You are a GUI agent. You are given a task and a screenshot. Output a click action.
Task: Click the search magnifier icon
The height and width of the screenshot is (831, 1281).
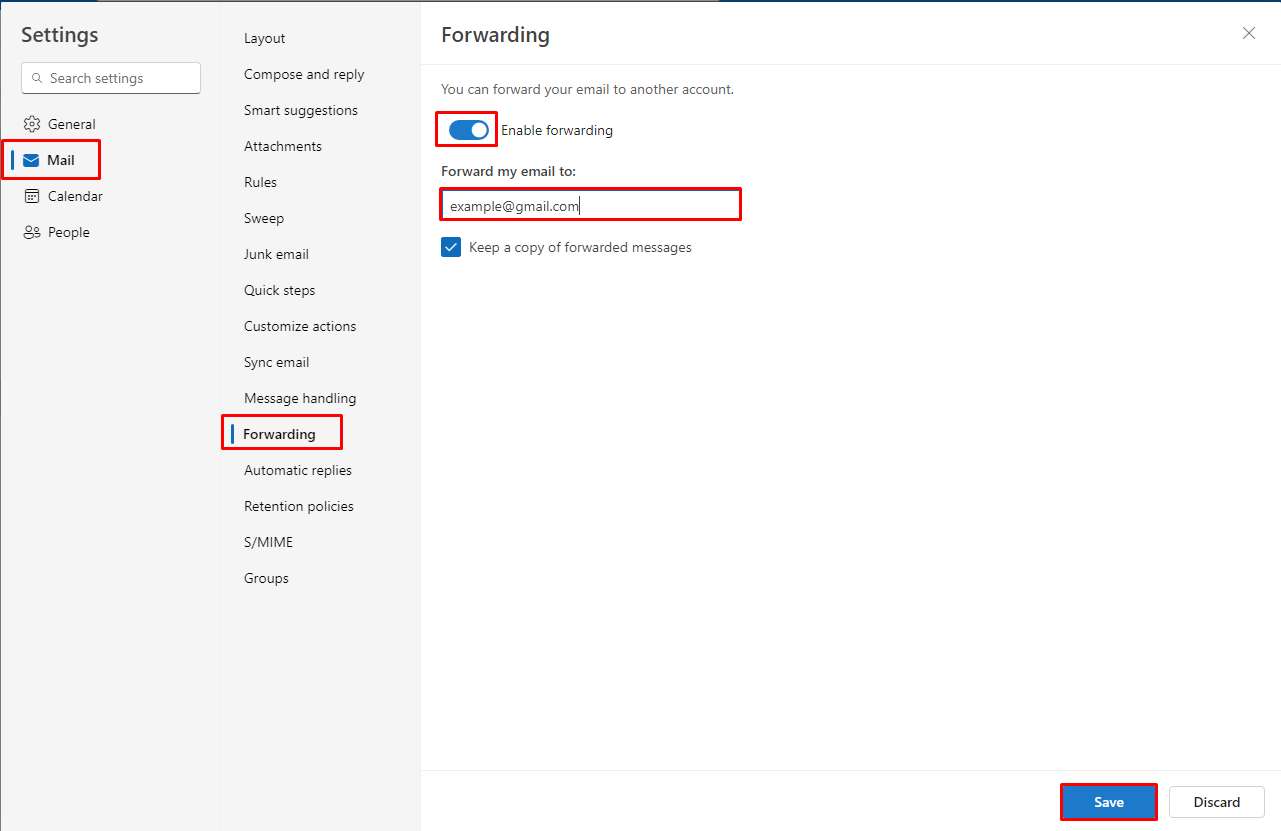tap(38, 78)
